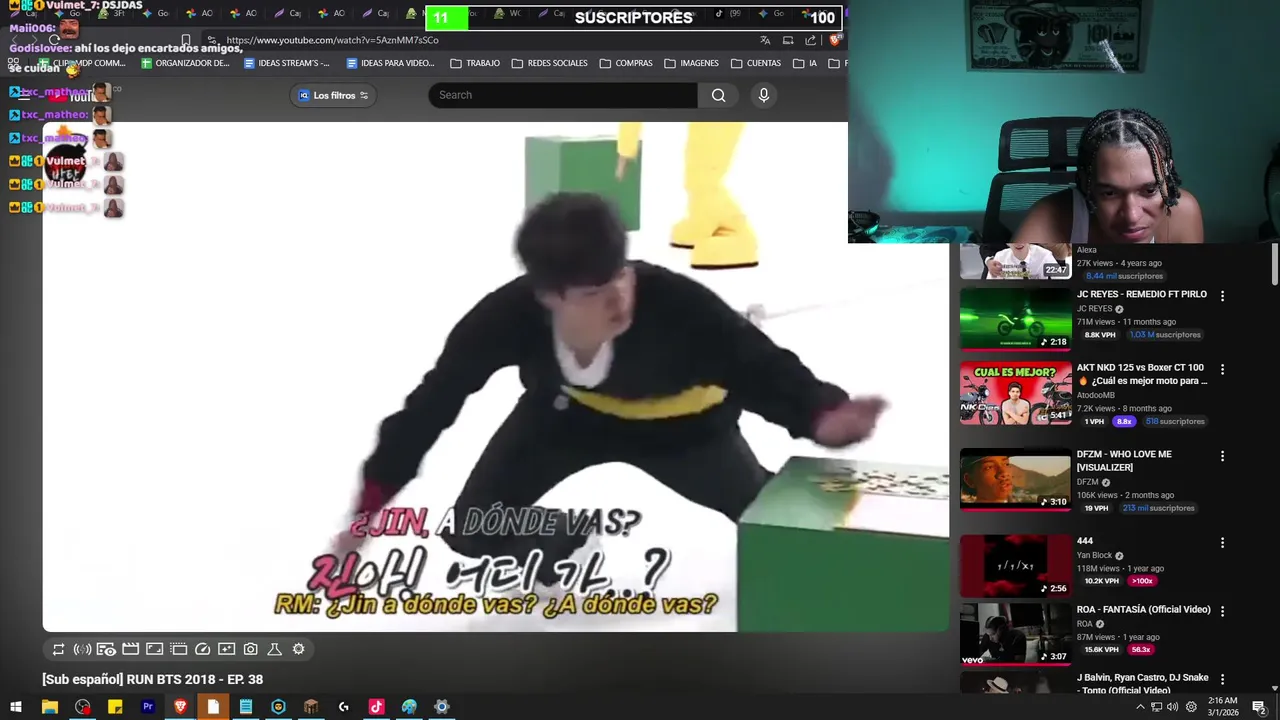Viewport: 1280px width, 720px height.
Task: Click the audio boost waves icon
Action: (83, 649)
